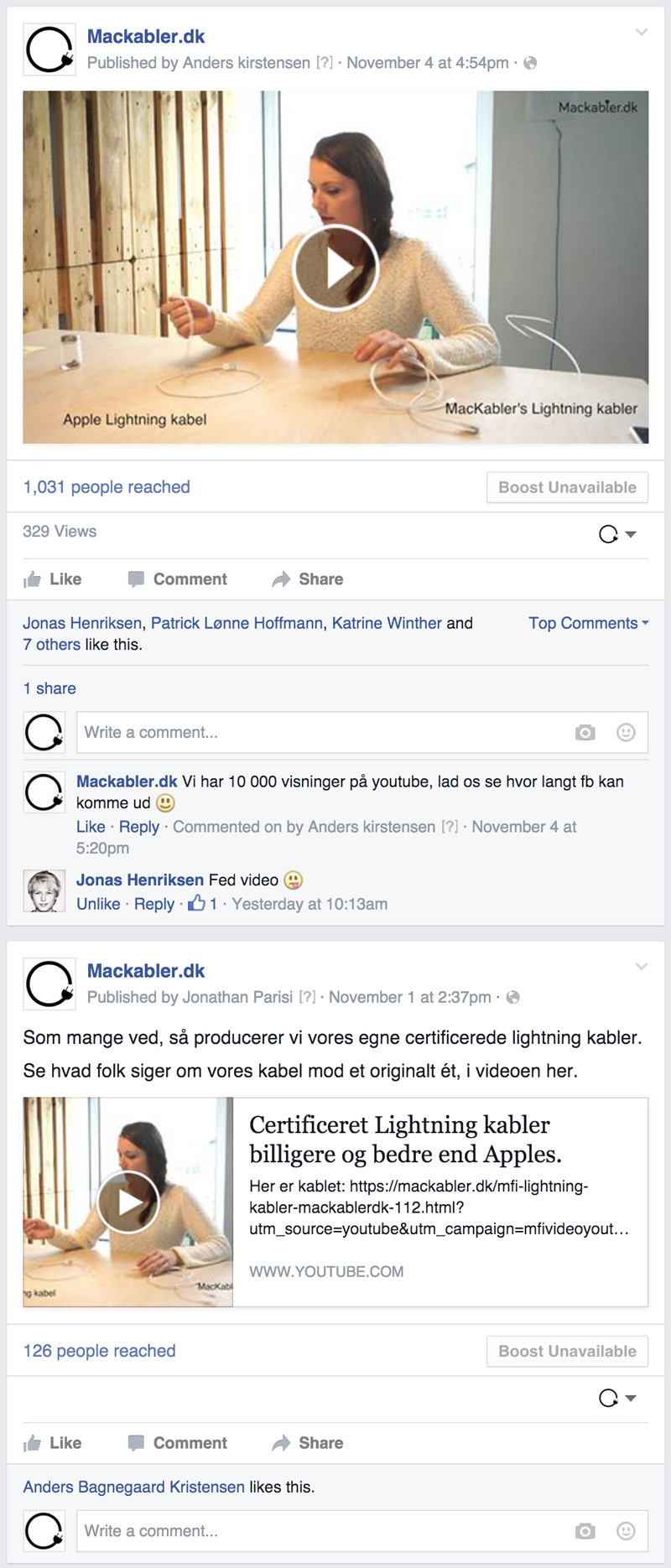Click the first Write a comment field

click(x=319, y=733)
